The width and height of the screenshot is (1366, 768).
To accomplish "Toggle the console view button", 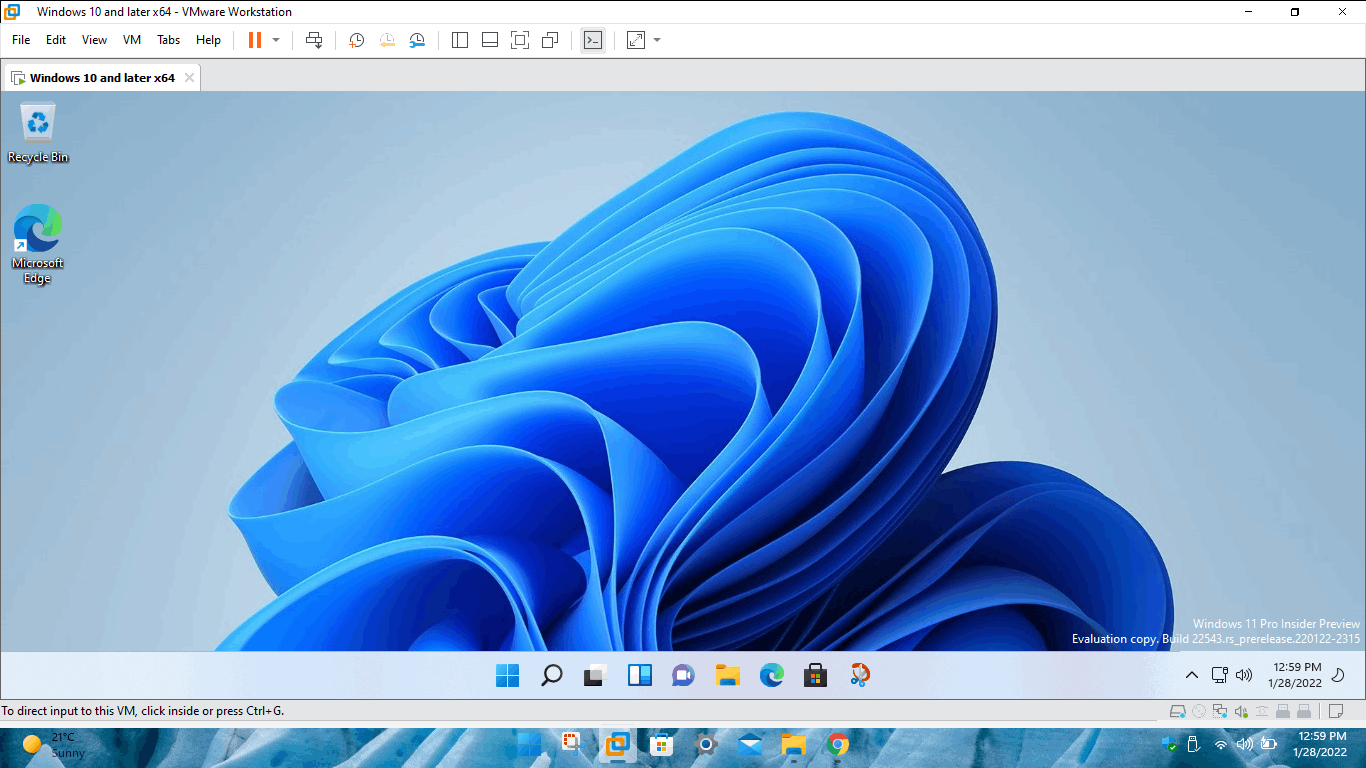I will (593, 40).
